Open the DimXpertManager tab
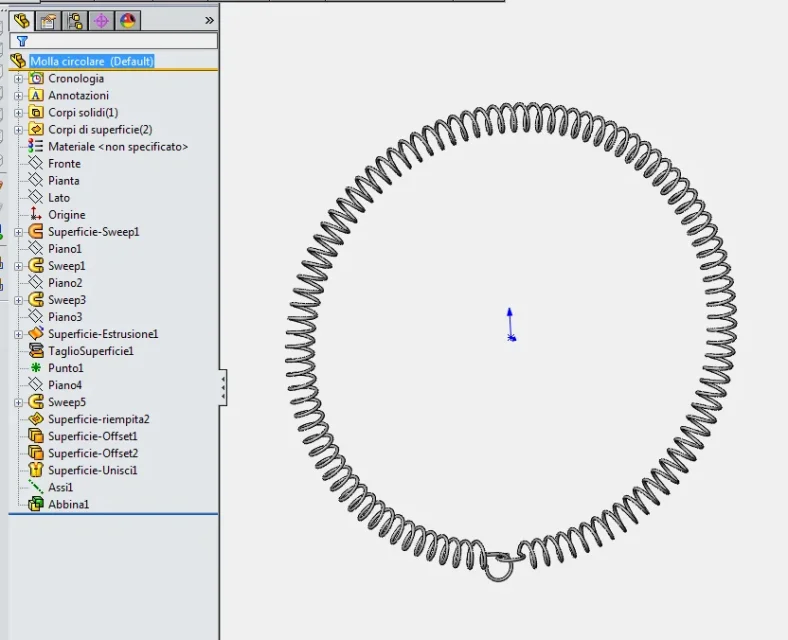Viewport: 788px width, 640px height. coord(102,21)
